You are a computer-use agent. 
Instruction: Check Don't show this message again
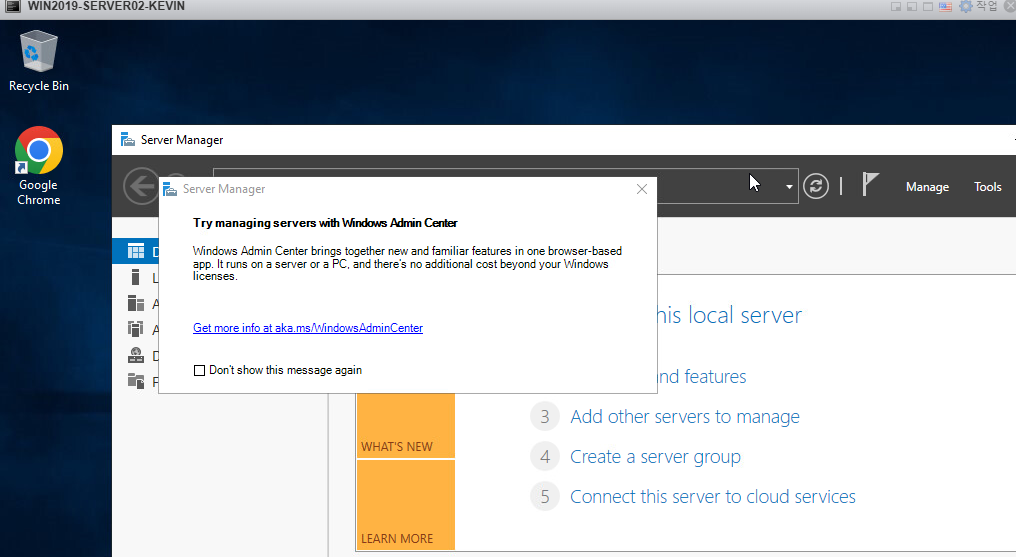[200, 370]
